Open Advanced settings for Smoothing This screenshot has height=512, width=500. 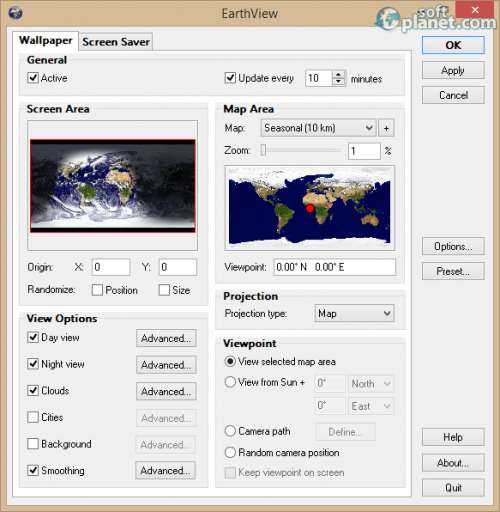(165, 471)
